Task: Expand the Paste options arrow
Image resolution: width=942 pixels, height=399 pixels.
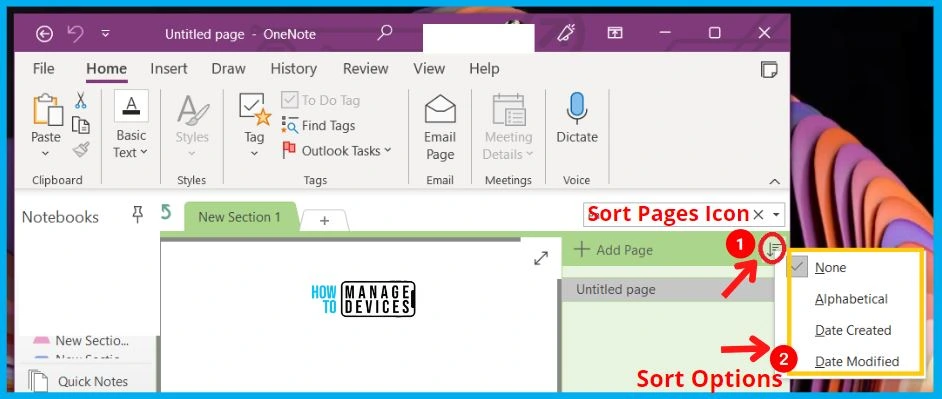Action: (46, 153)
